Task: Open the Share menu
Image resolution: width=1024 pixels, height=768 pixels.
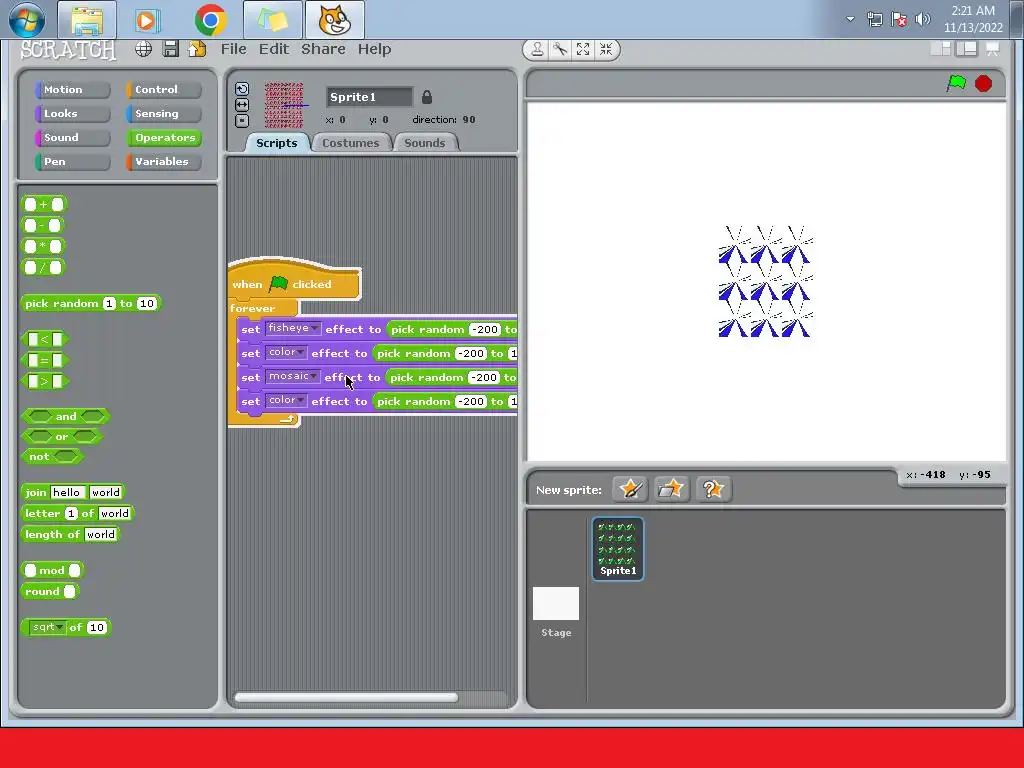Action: click(323, 49)
